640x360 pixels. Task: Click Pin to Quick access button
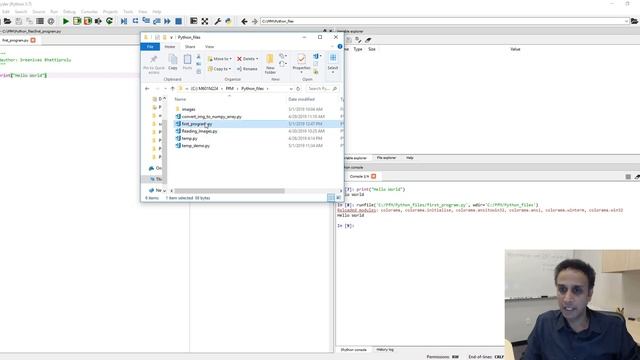[154, 64]
